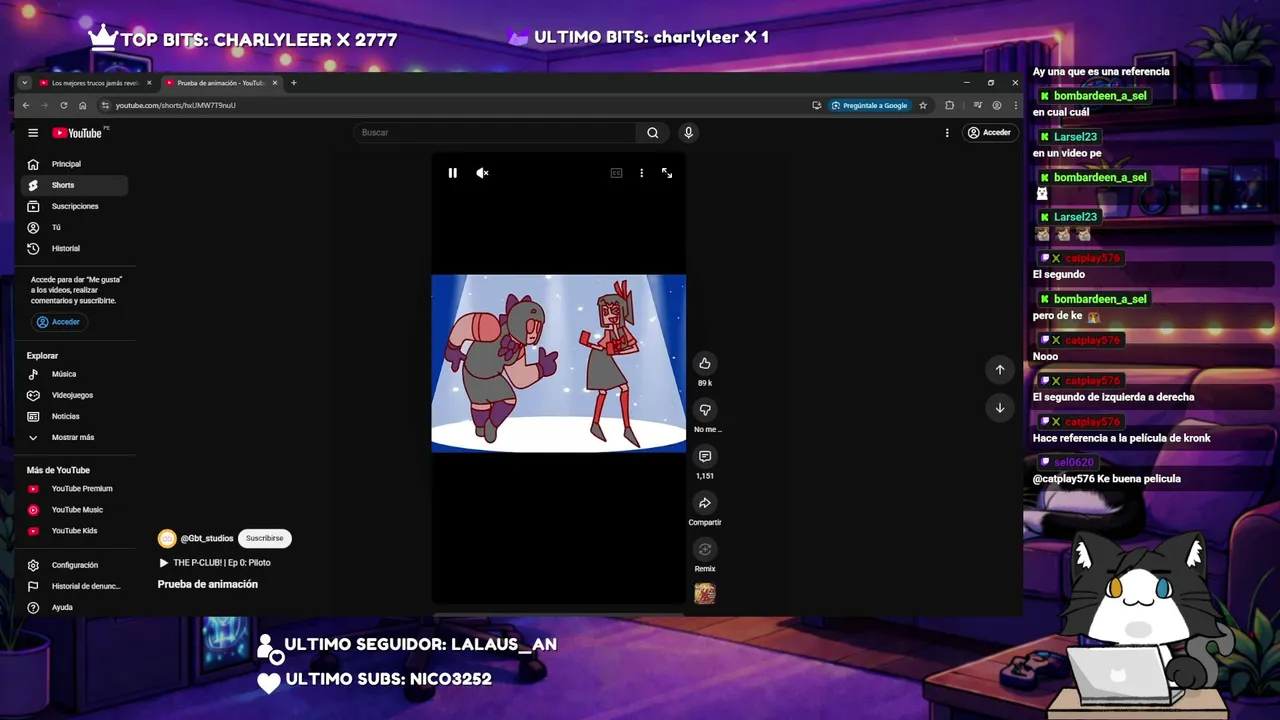
Task: Open Videojuegos under Explorar
Action: tap(74, 395)
